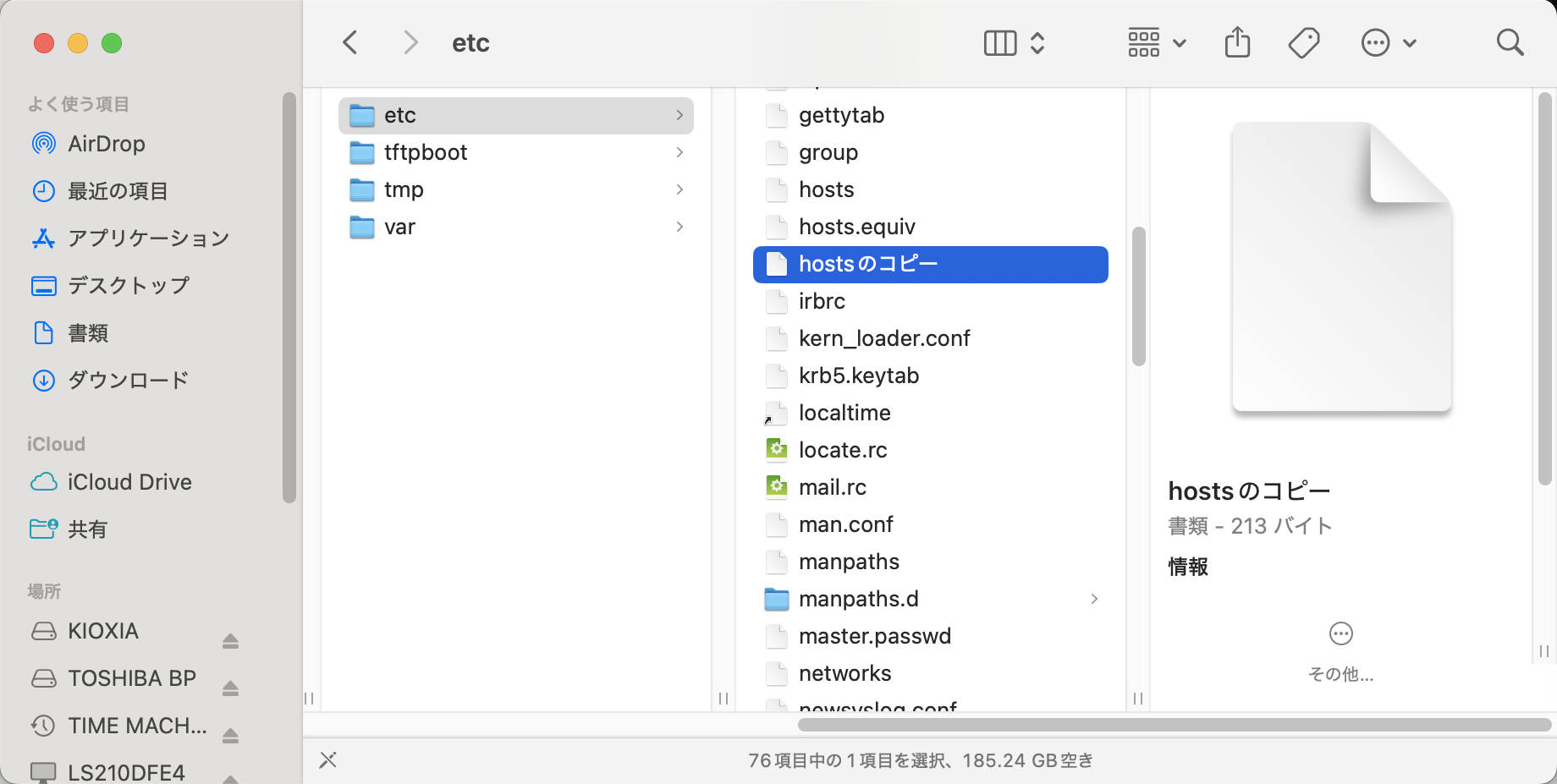This screenshot has height=784, width=1557.
Task: Open the item grouping dropdown in the toolbar
Action: pyautogui.click(x=1157, y=41)
